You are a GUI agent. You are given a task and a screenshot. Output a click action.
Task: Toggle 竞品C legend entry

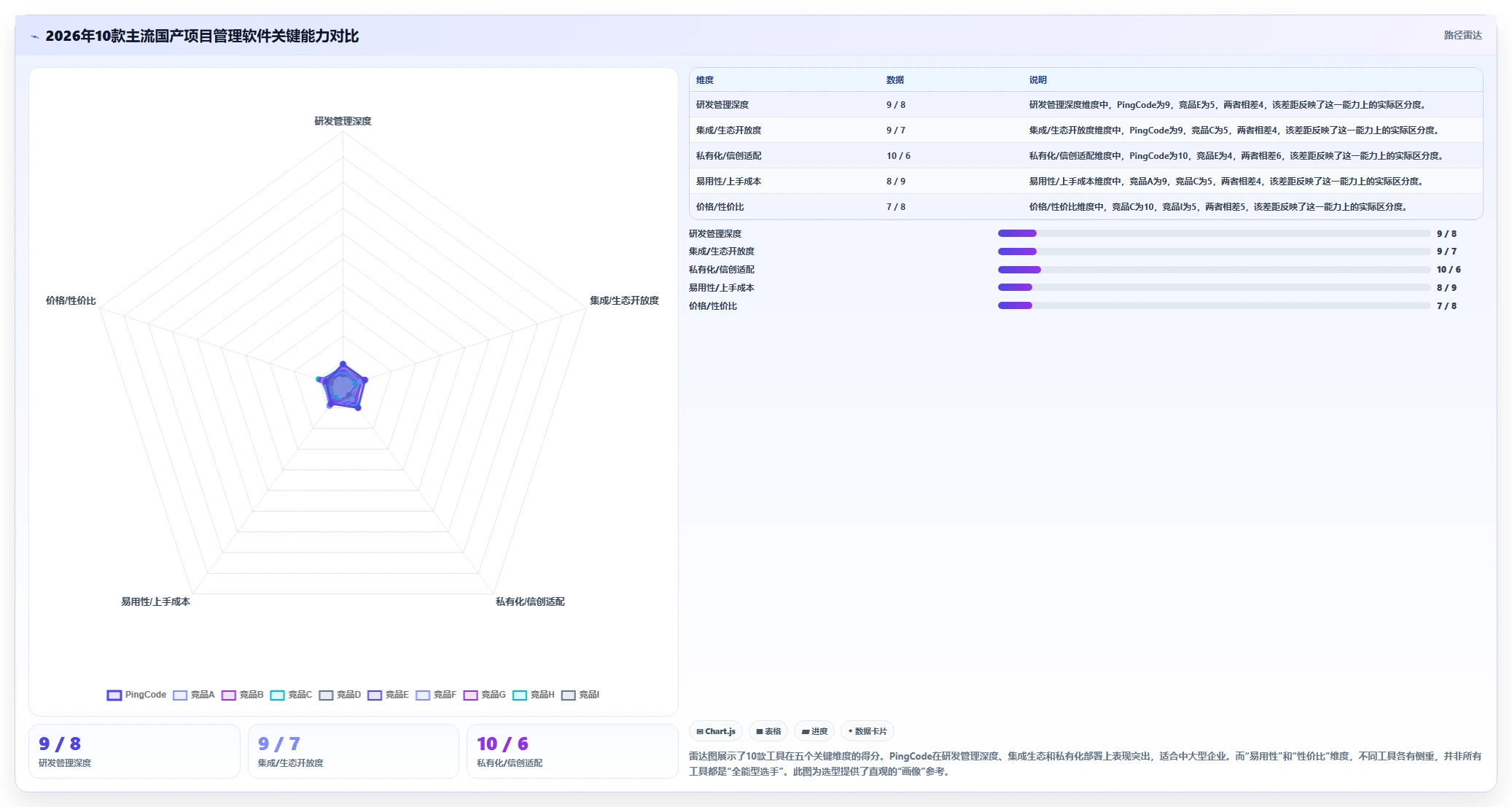tap(291, 695)
